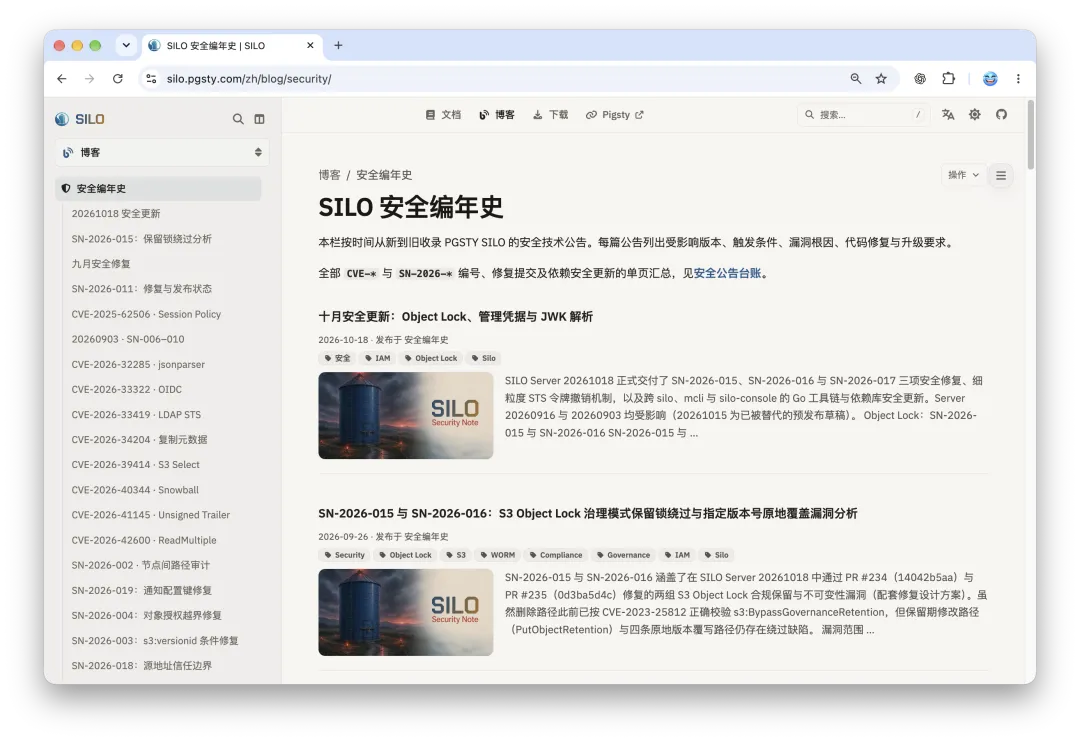The height and width of the screenshot is (742, 1080).
Task: Toggle theme via sun icon
Action: (x=975, y=115)
